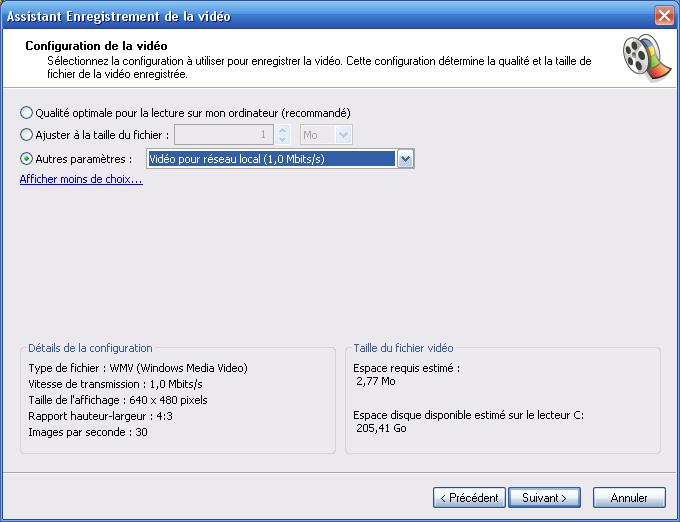Choose the Ajuster à la taille du fichier option
This screenshot has height=522, width=680.
click(x=27, y=134)
